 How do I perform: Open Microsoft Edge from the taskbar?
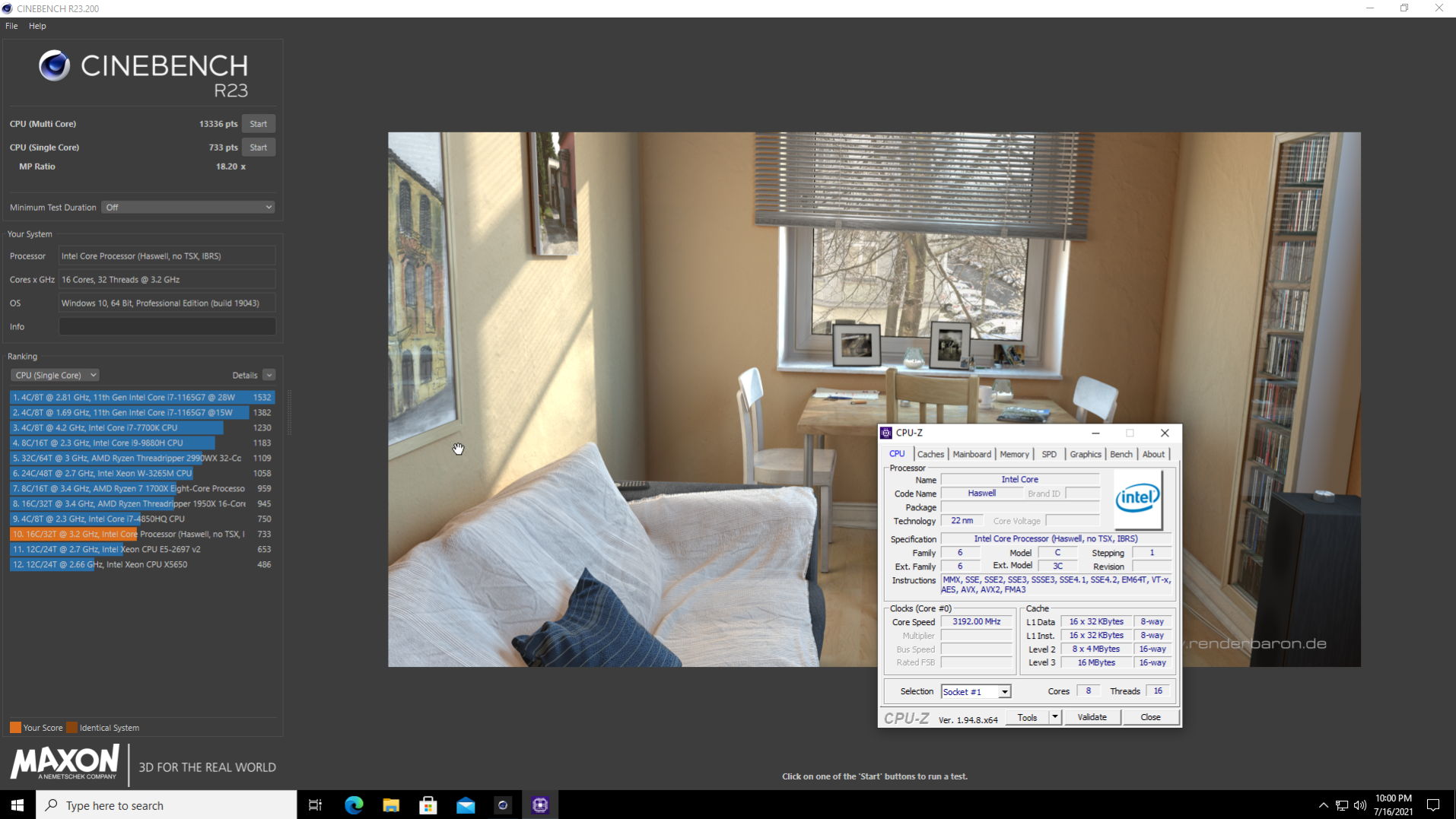pyautogui.click(x=354, y=805)
